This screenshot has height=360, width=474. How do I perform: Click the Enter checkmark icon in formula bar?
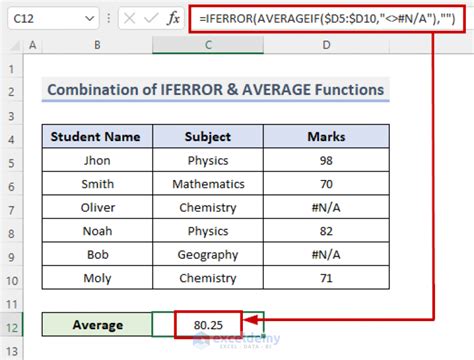[x=151, y=19]
